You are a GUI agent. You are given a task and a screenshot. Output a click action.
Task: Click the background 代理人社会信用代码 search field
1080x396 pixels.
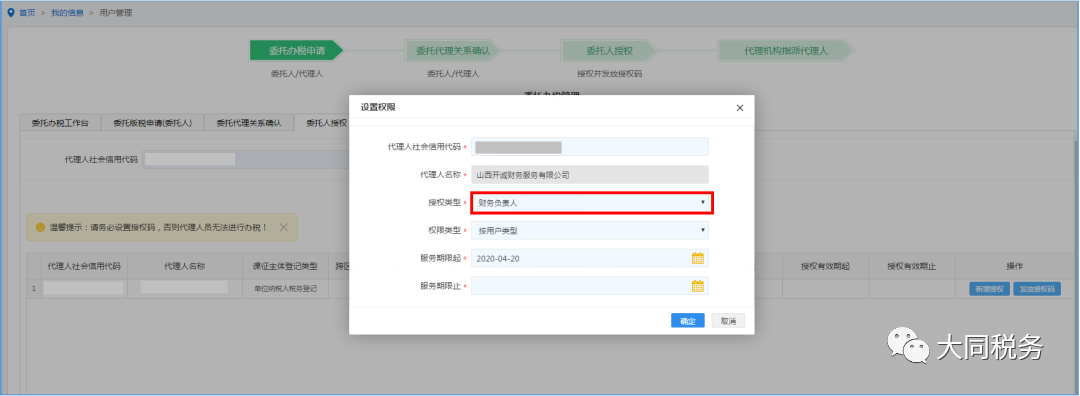coord(246,159)
